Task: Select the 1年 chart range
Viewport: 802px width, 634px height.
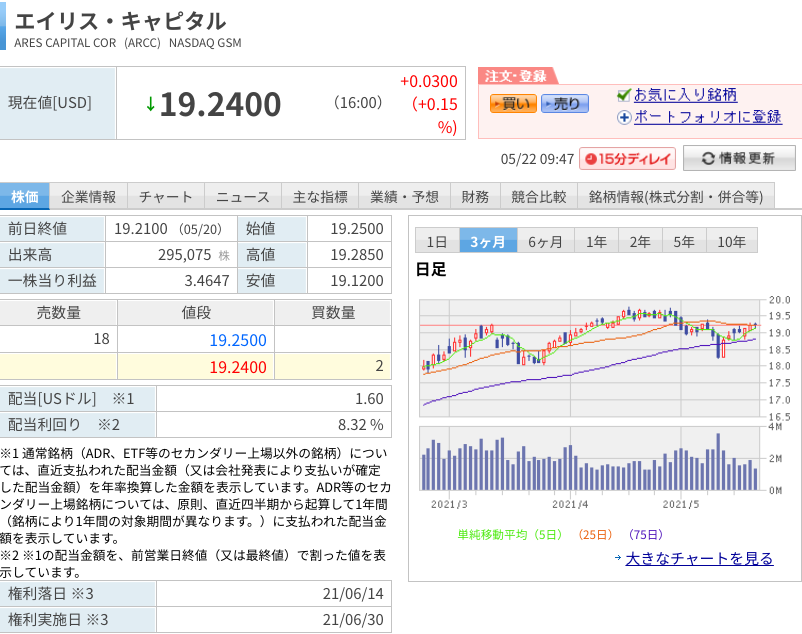Action: 596,241
